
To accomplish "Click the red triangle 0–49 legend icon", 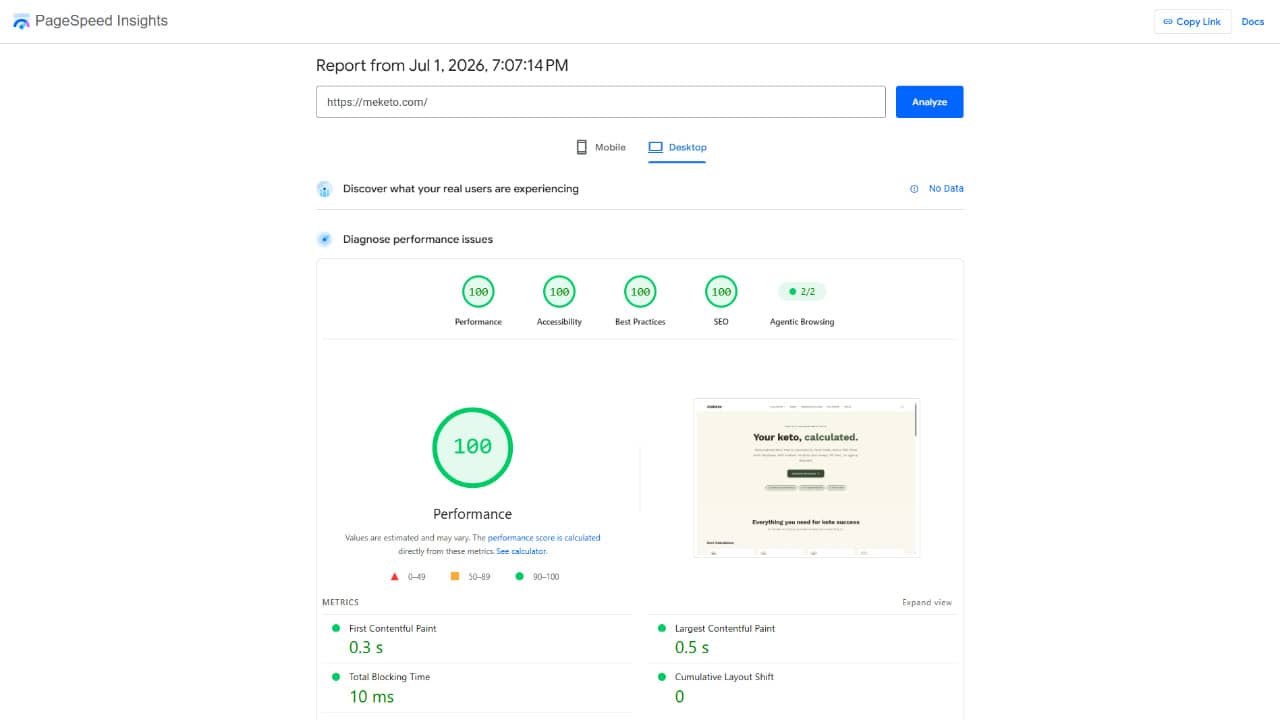I will (x=395, y=577).
